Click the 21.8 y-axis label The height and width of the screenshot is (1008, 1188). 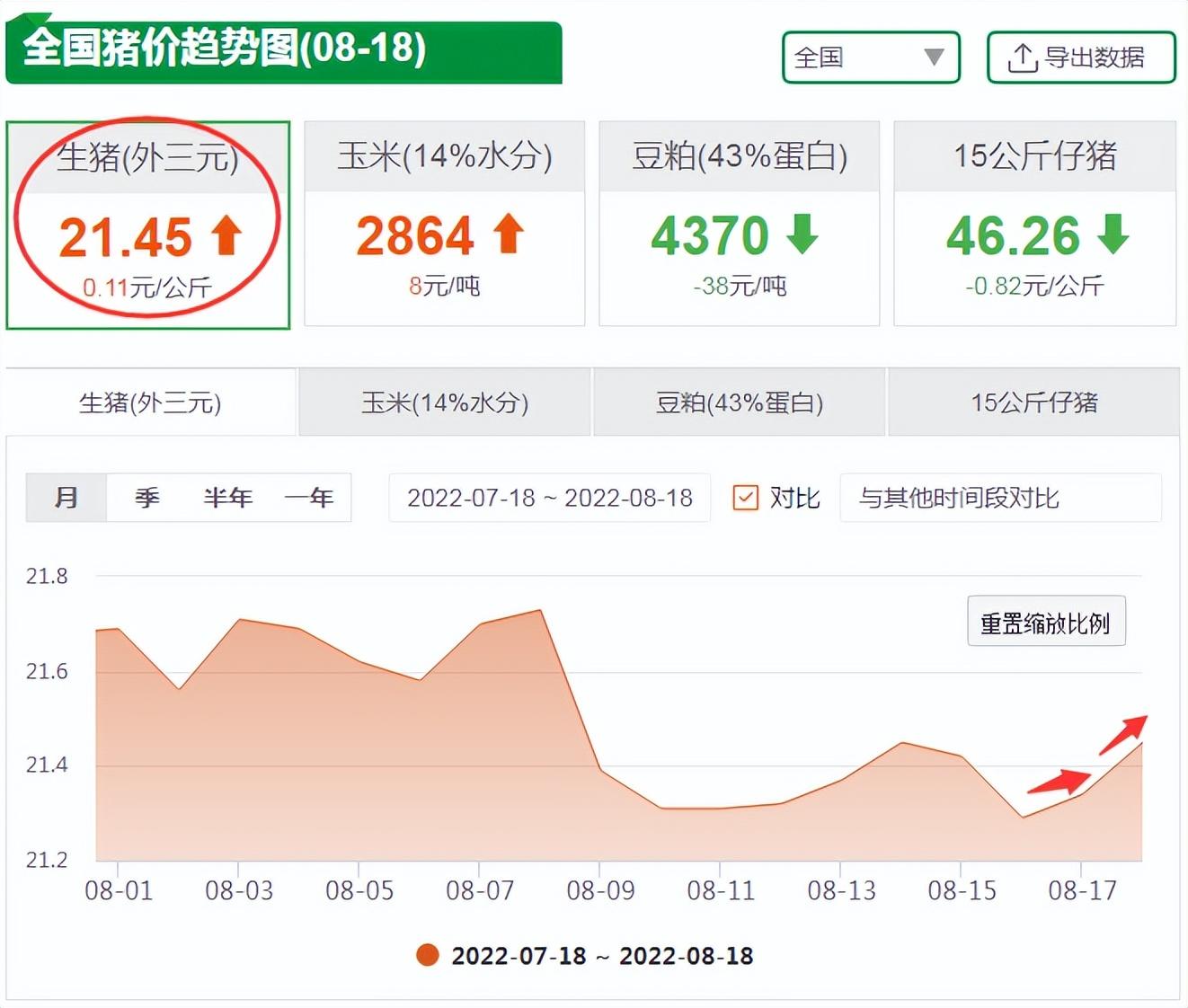(47, 576)
